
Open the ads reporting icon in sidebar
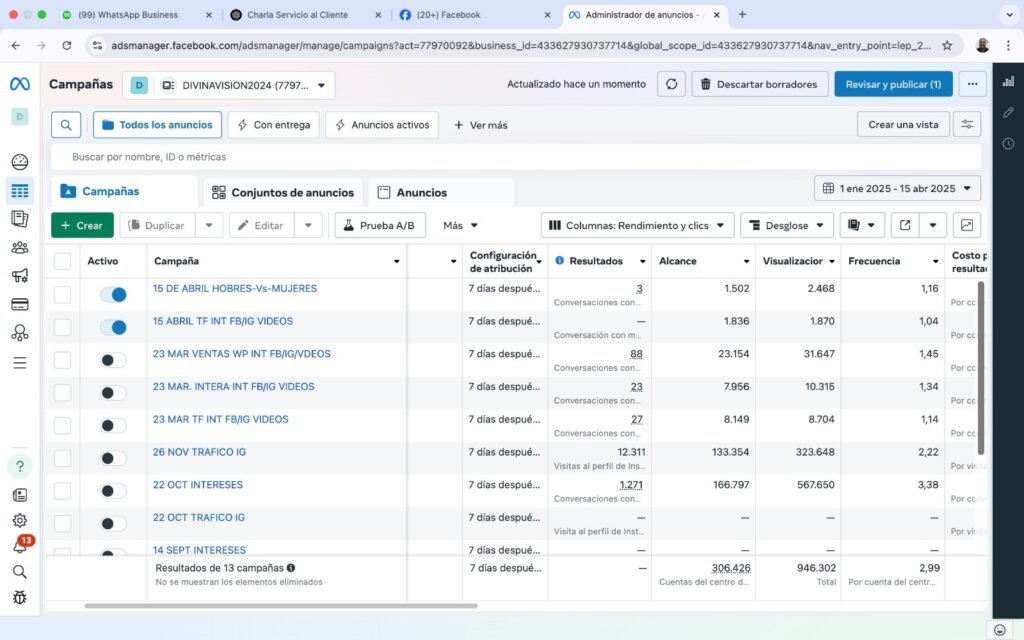(20, 219)
